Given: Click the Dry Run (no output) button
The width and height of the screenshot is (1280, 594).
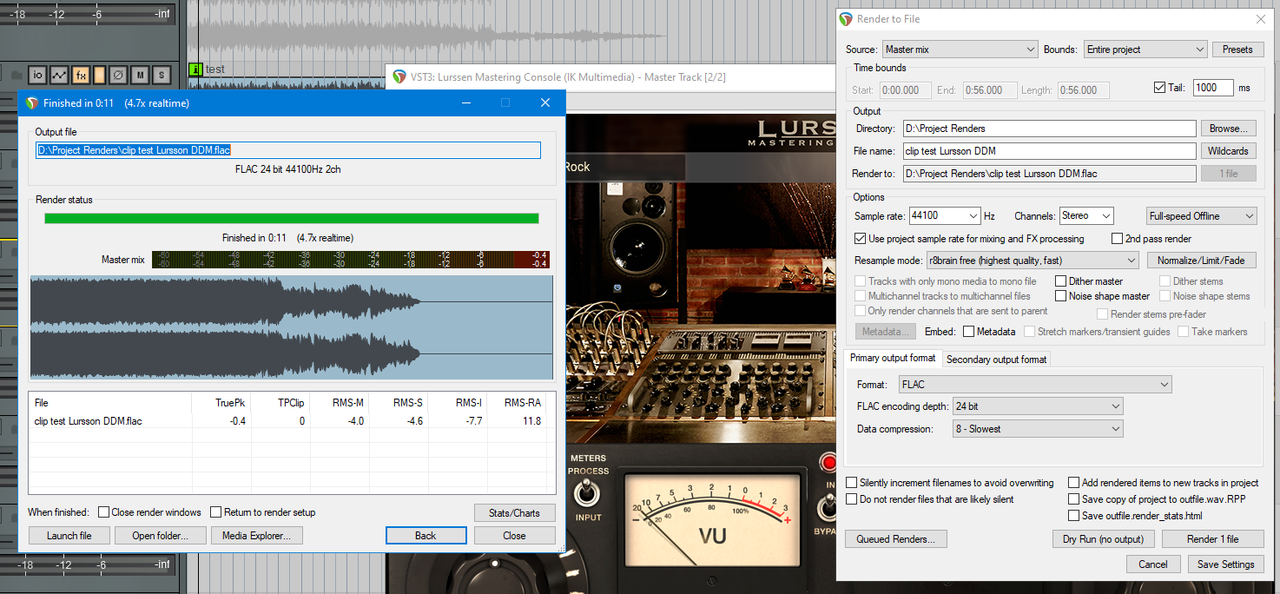Looking at the screenshot, I should pyautogui.click(x=1103, y=539).
